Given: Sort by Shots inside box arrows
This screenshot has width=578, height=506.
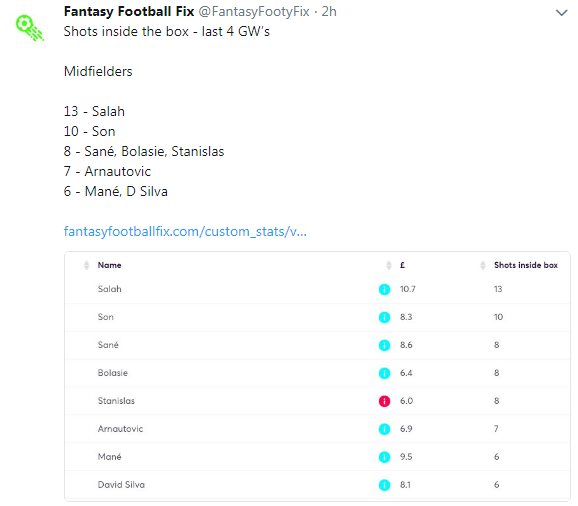Looking at the screenshot, I should (483, 265).
